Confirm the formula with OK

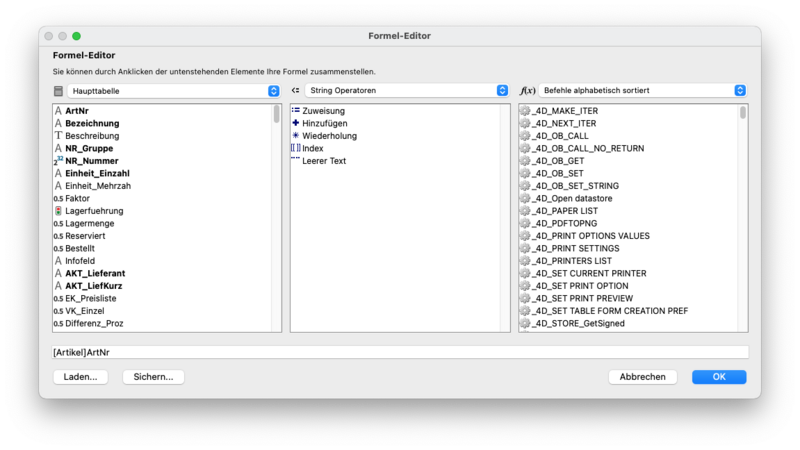tap(718, 377)
